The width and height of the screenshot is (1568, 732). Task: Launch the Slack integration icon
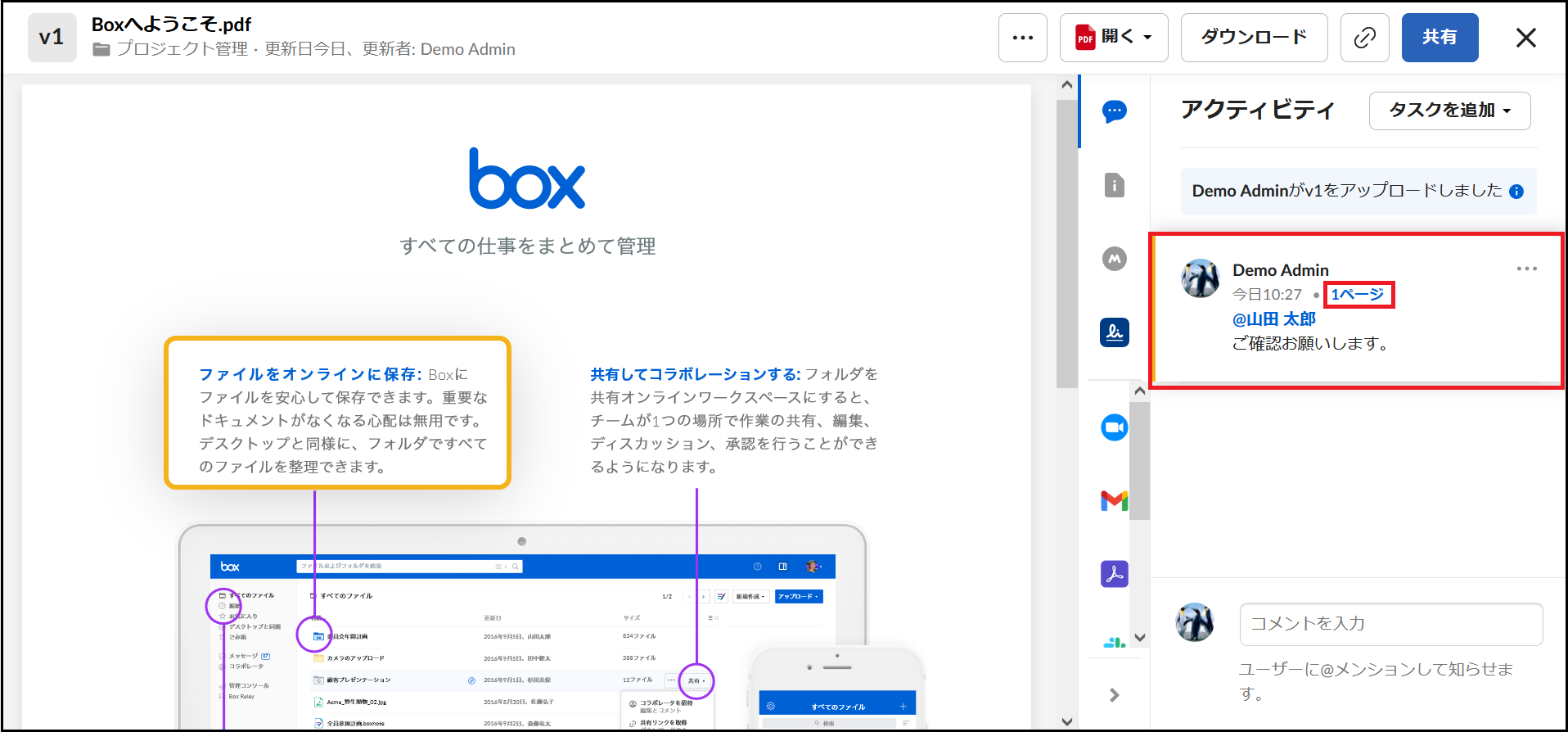click(1114, 643)
